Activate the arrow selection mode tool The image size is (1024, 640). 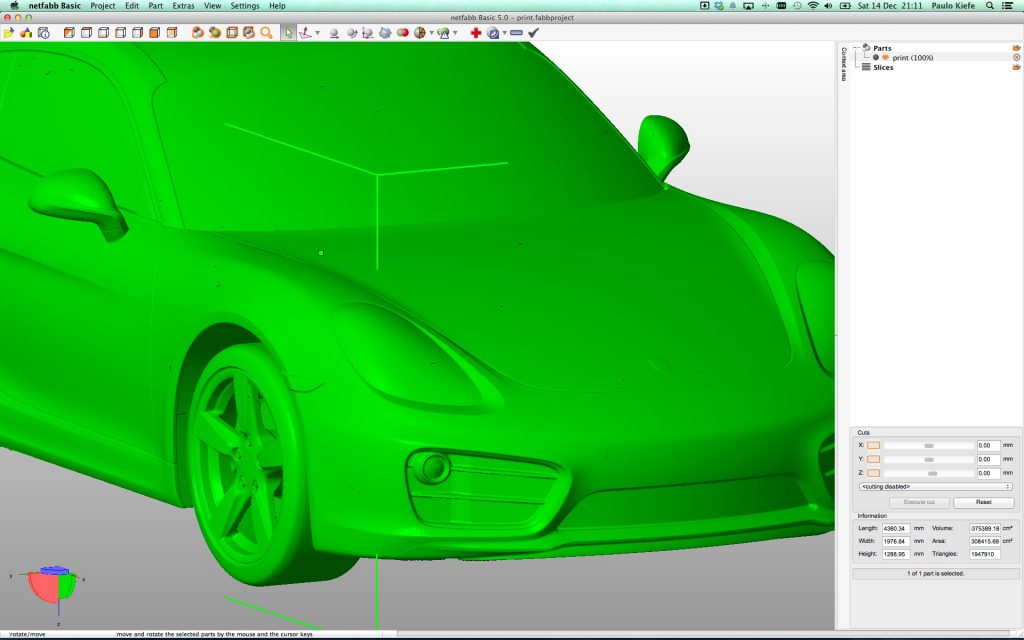(x=288, y=33)
